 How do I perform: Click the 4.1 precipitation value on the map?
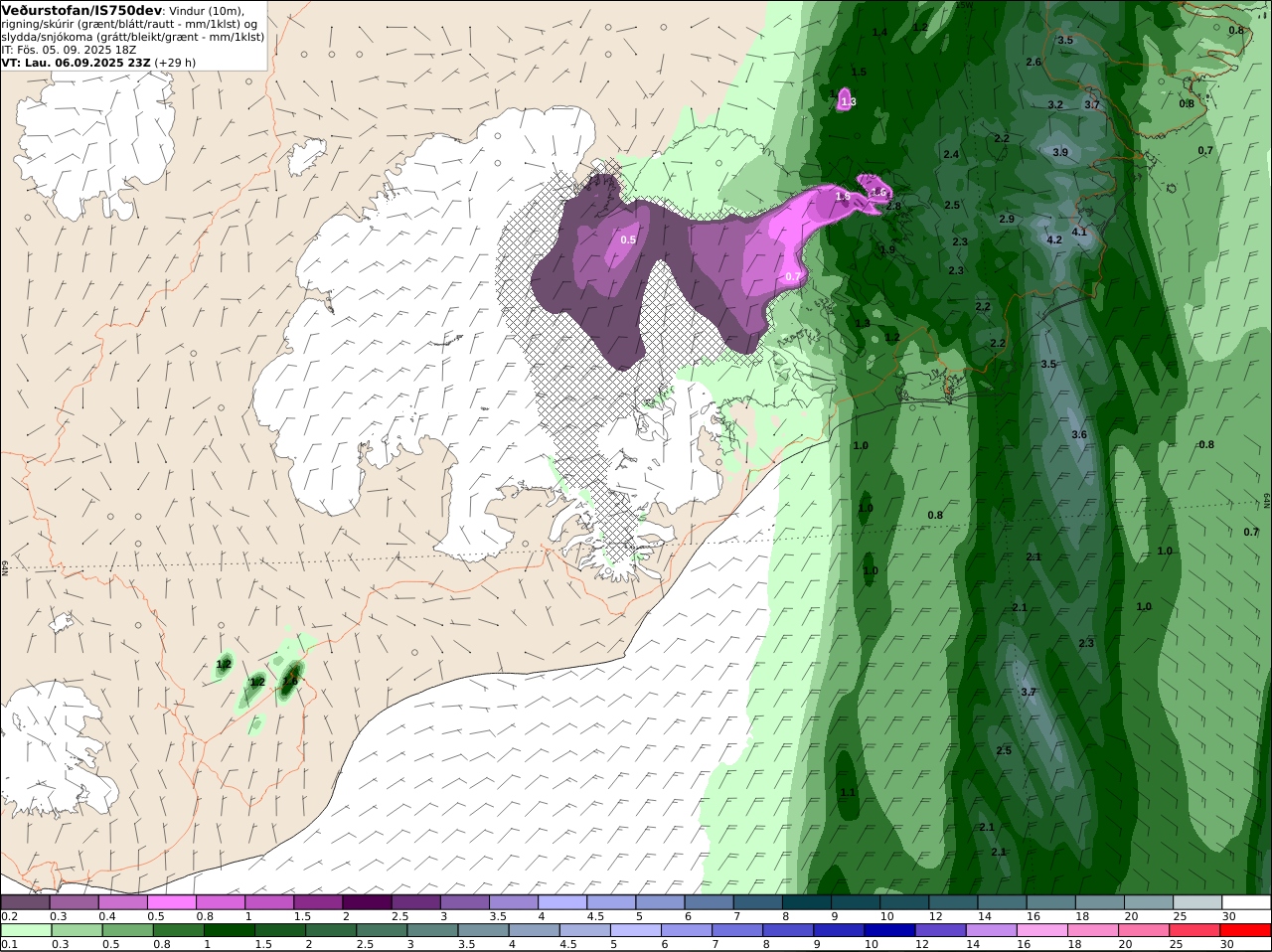pos(1079,232)
